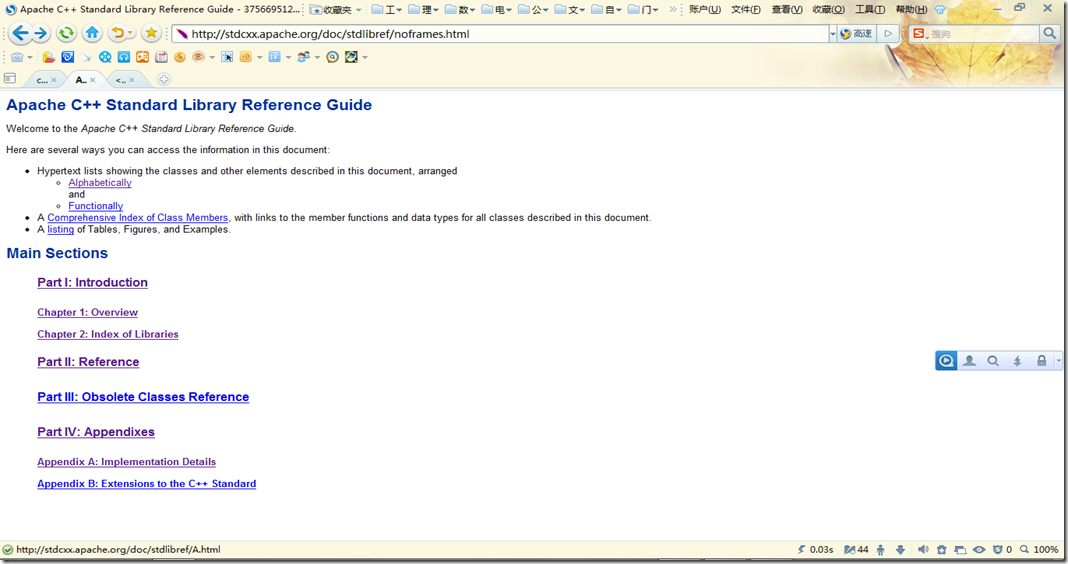Reload the page with green refresh icon
1068x564 pixels.
click(66, 33)
